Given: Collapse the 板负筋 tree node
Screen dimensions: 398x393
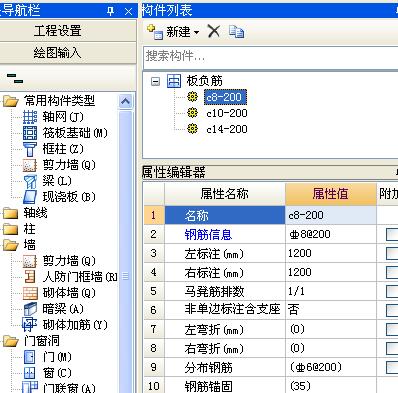Looking at the screenshot, I should coord(155,81).
